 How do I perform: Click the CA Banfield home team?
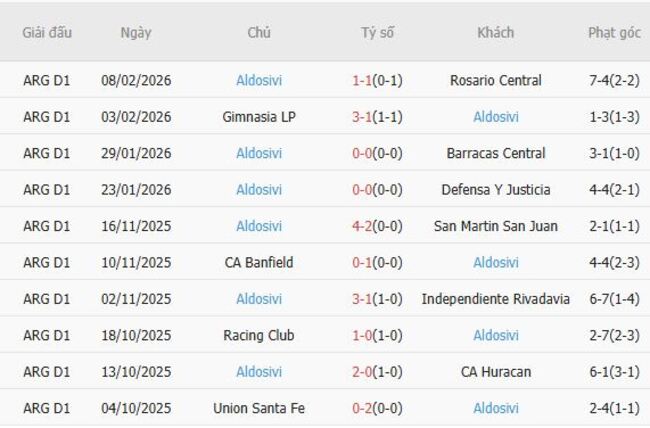point(259,263)
